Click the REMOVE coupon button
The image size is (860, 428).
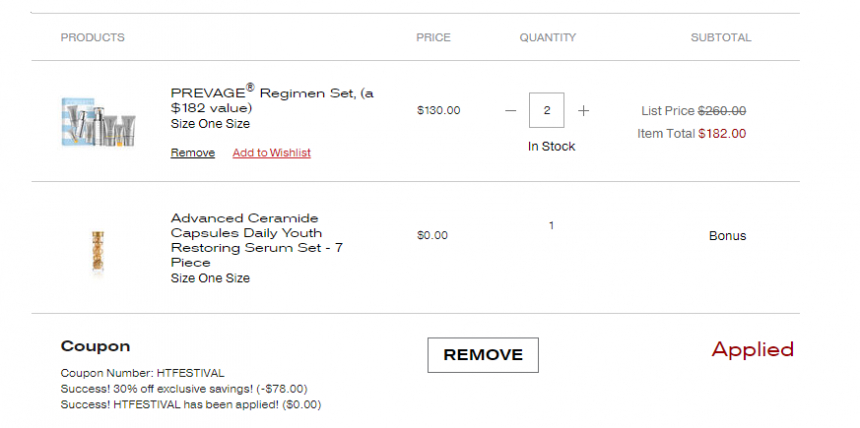(x=483, y=355)
